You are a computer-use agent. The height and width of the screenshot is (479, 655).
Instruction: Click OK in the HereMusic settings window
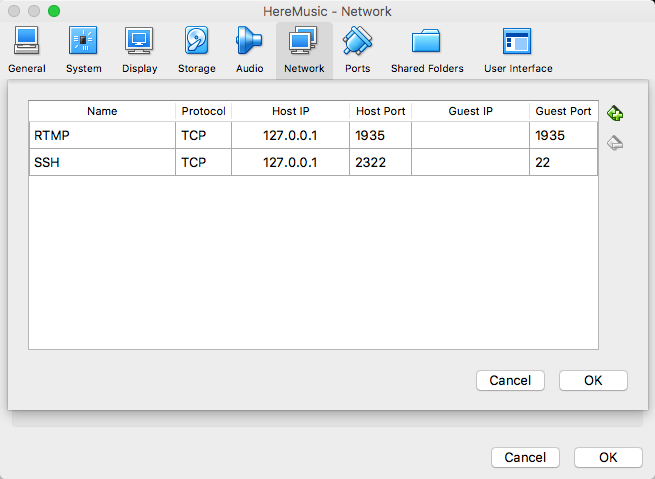point(608,457)
